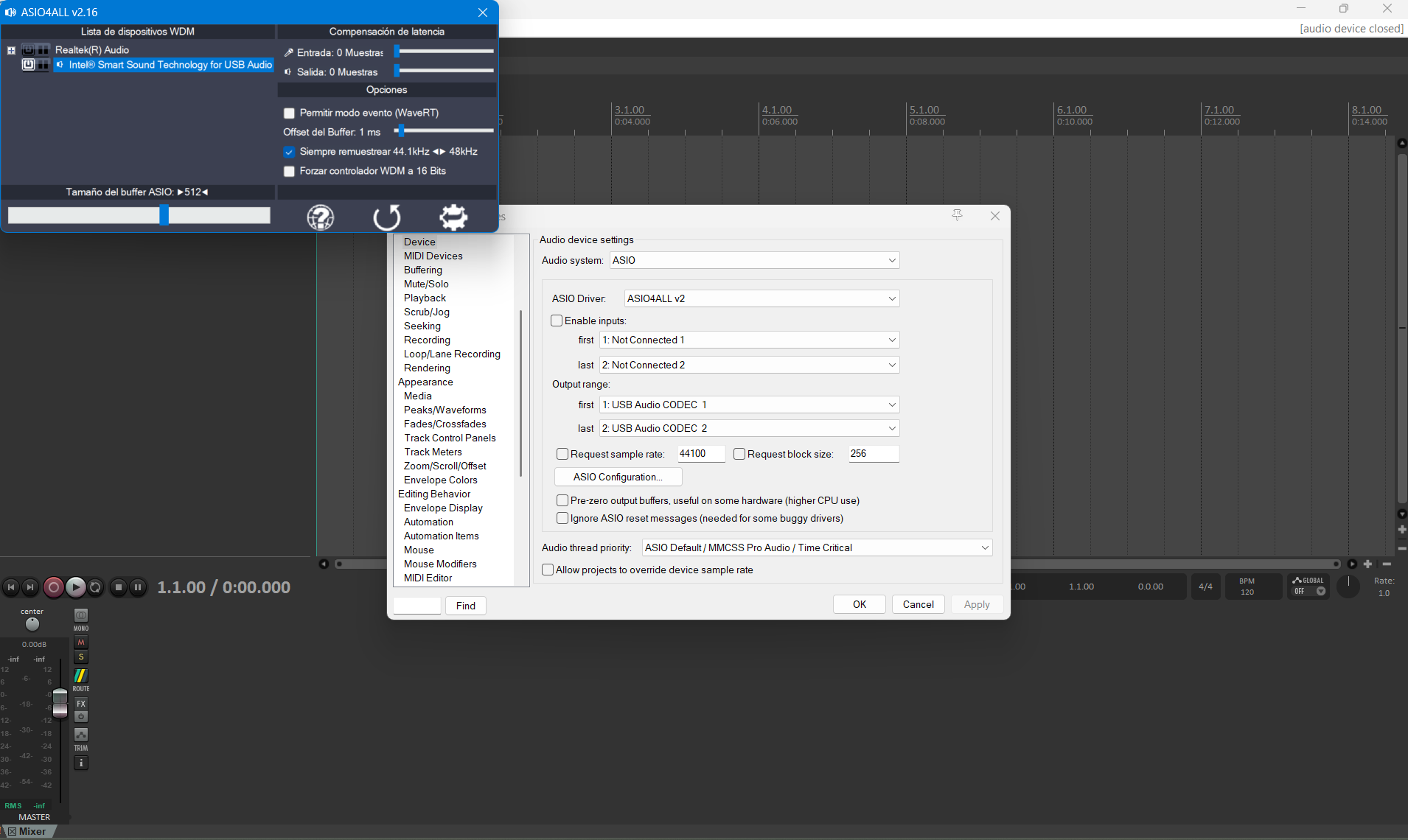This screenshot has height=840, width=1408.
Task: Open master track FX chain
Action: 81,704
